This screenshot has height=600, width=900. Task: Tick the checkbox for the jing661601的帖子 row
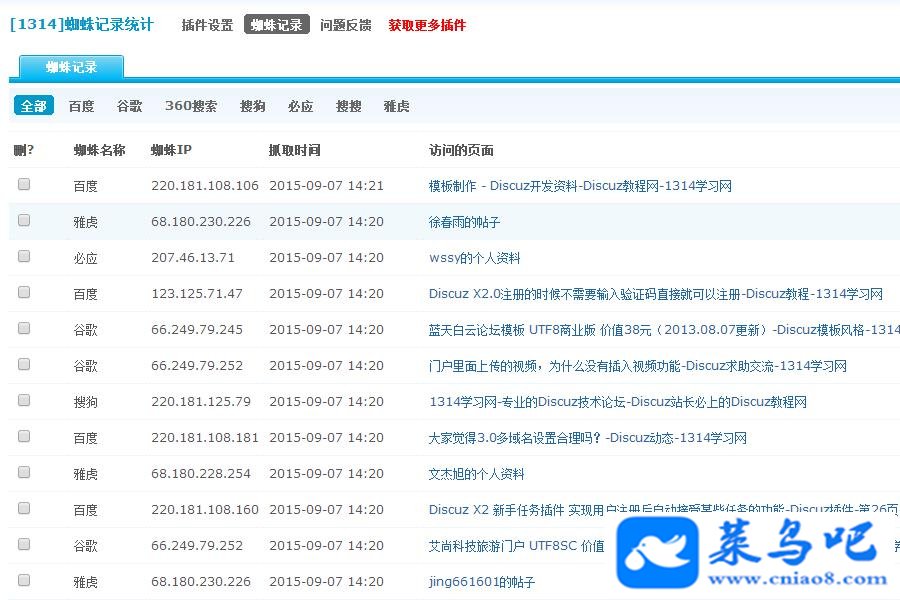point(24,580)
